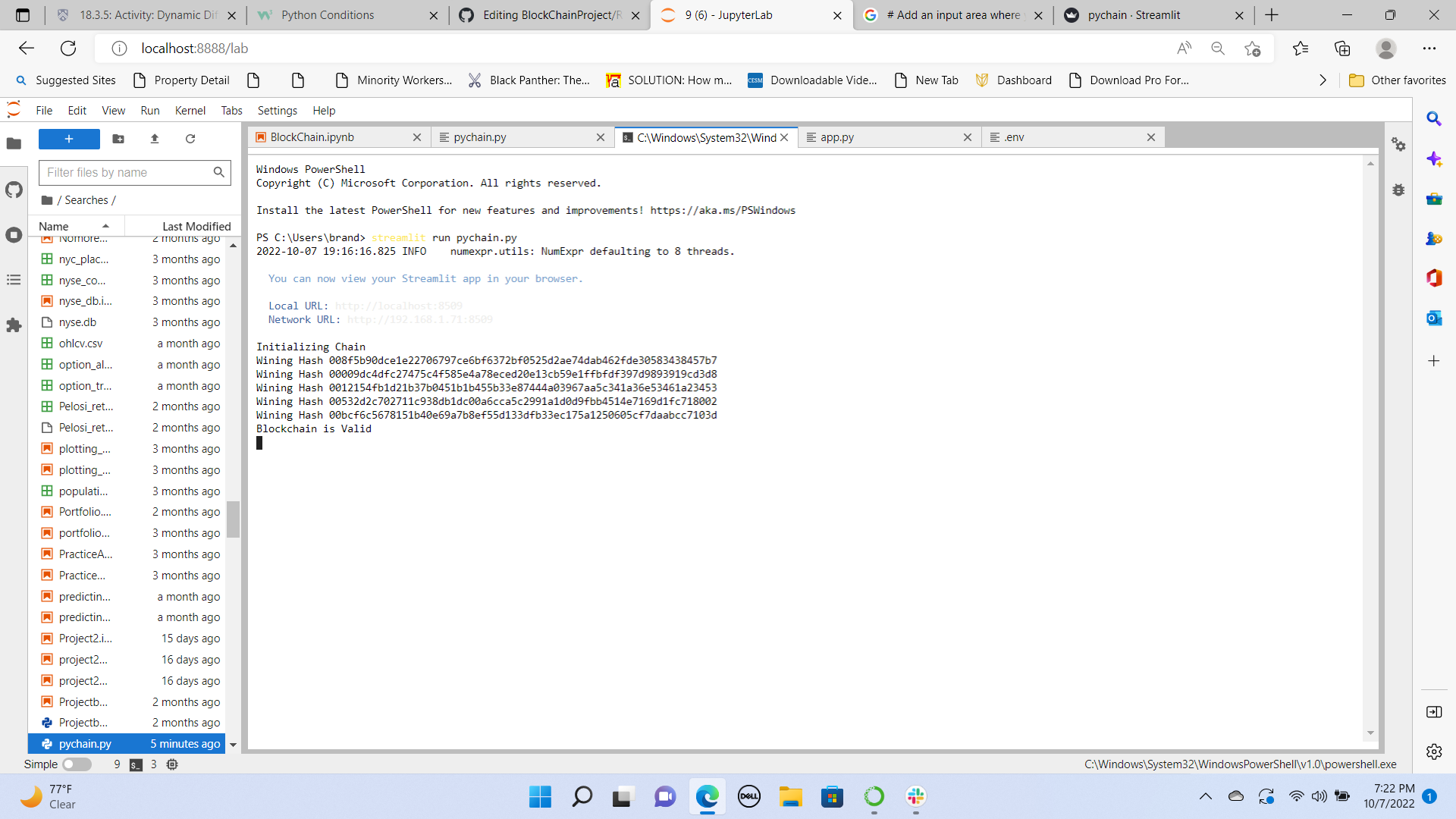The image size is (1456, 819).
Task: Toggle the Simple interface mode switch
Action: tap(77, 764)
